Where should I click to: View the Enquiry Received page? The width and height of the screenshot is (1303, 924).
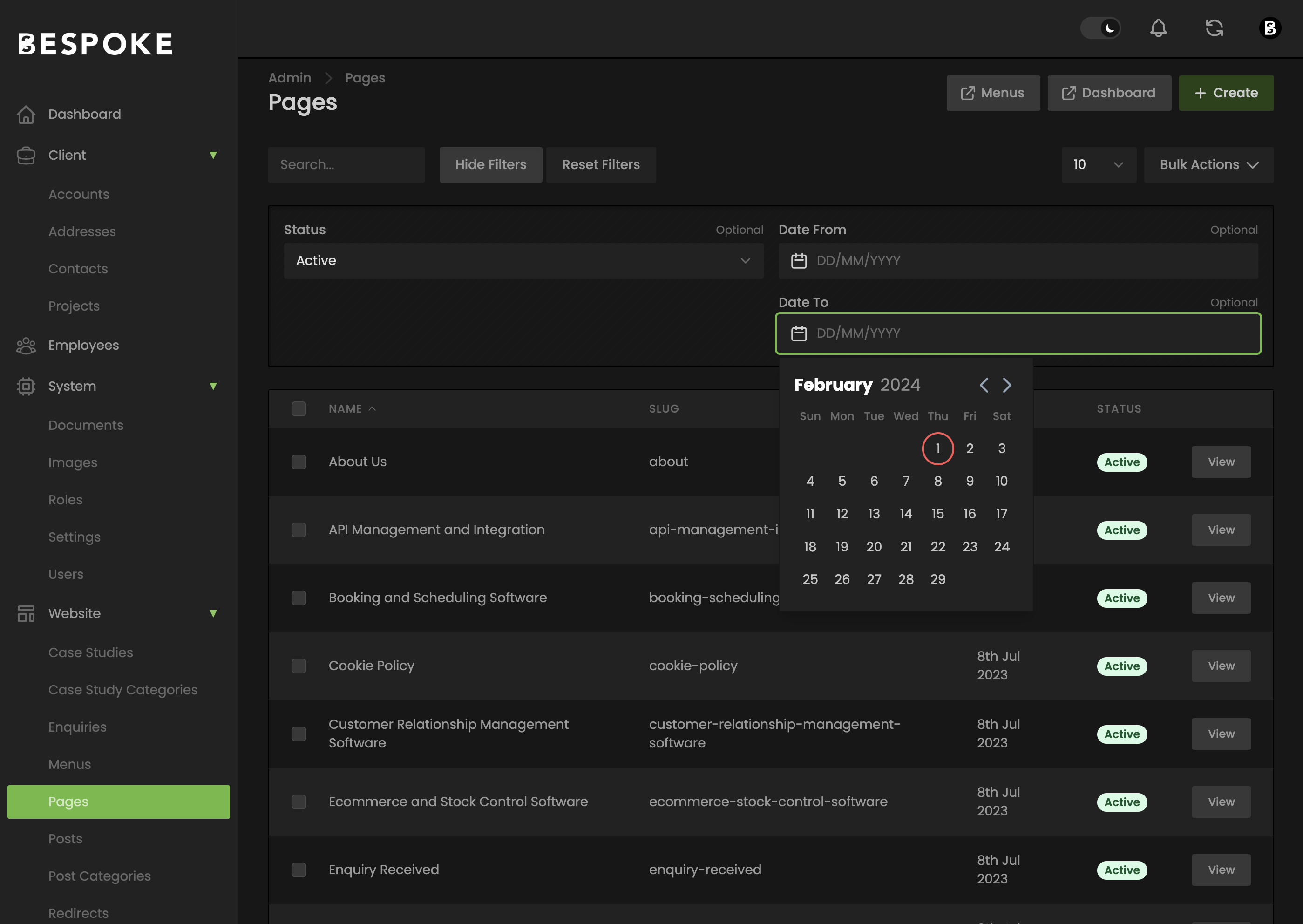tap(1221, 870)
